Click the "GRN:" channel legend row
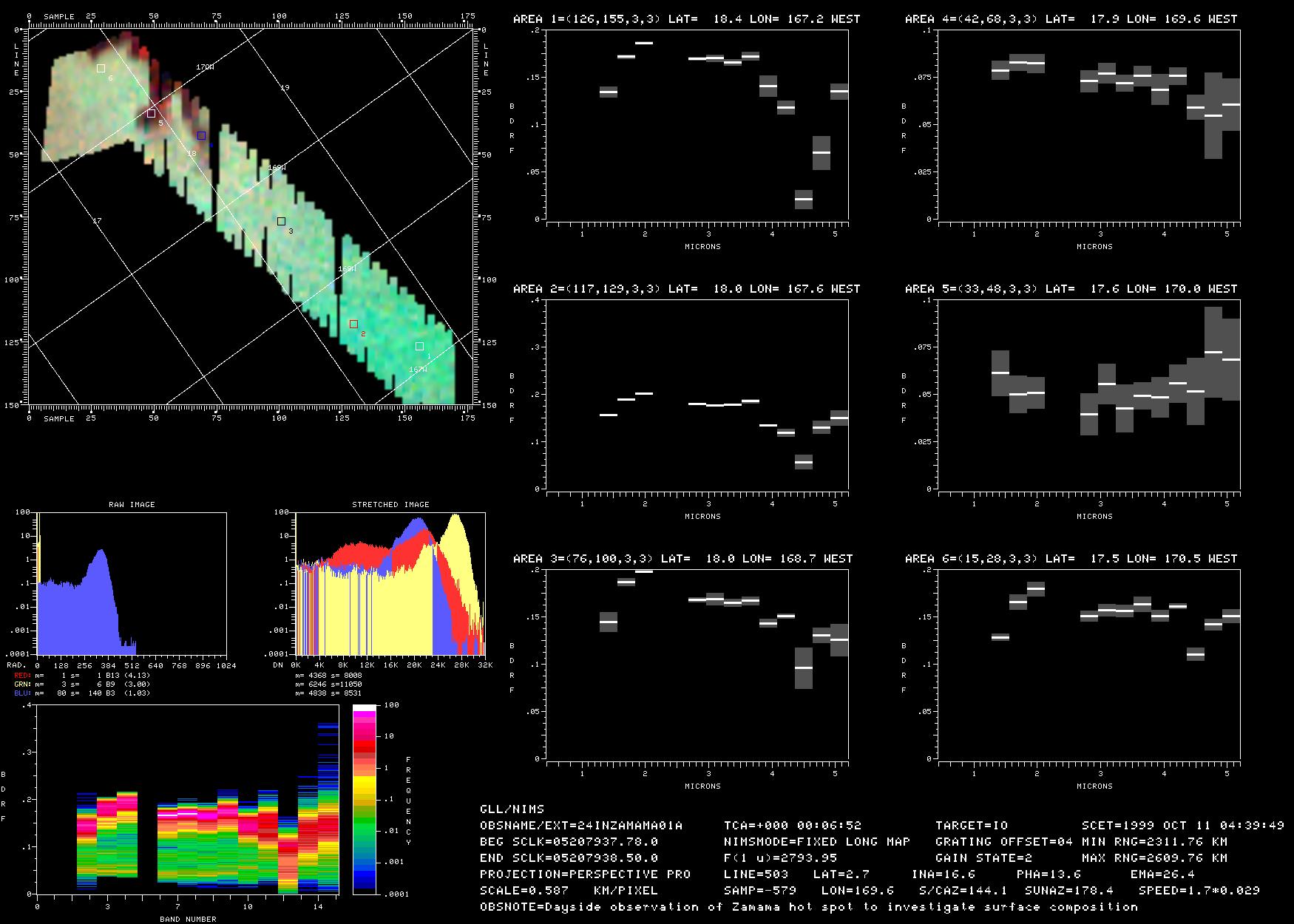Image resolution: width=1294 pixels, height=924 pixels. point(82,684)
